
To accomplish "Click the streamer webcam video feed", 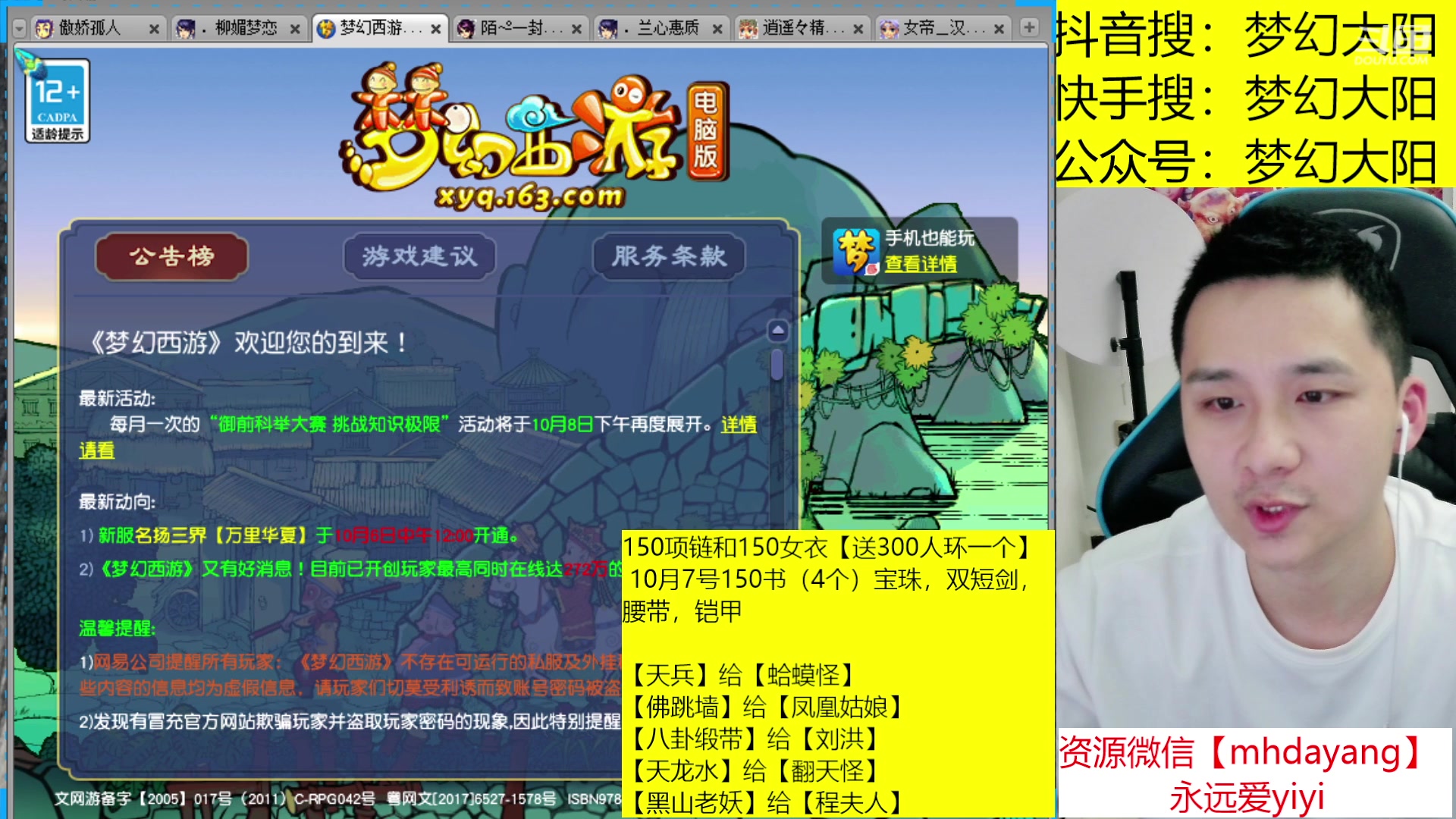I will [1256, 459].
